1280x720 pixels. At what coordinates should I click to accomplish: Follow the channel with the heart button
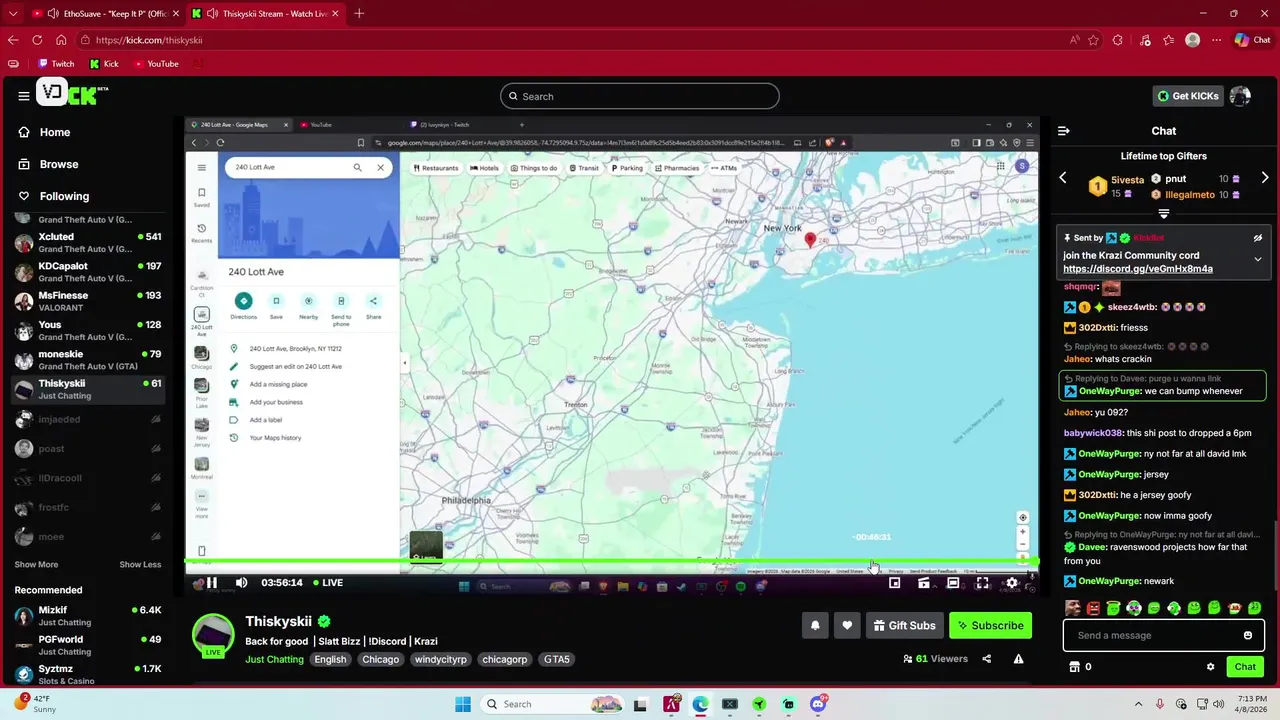pyautogui.click(x=847, y=626)
